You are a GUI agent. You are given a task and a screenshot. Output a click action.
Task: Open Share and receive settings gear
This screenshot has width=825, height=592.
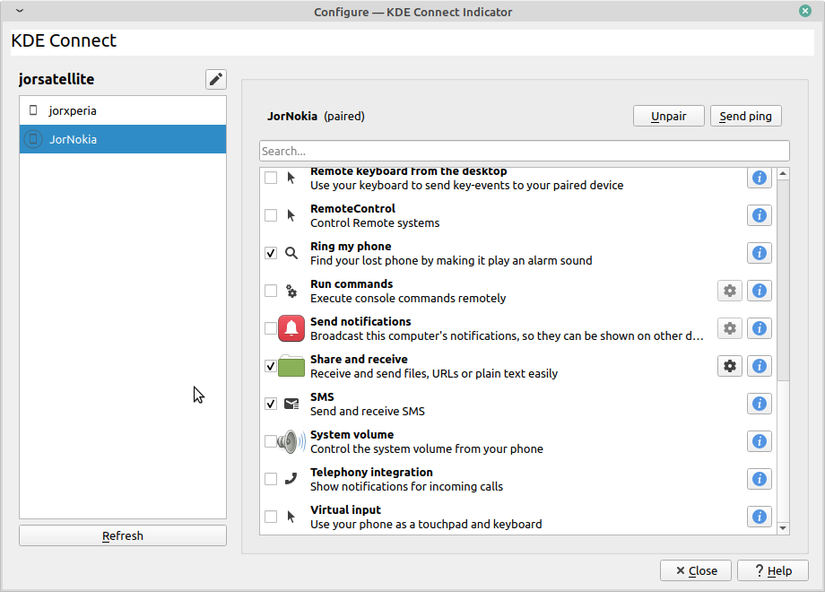coord(730,366)
